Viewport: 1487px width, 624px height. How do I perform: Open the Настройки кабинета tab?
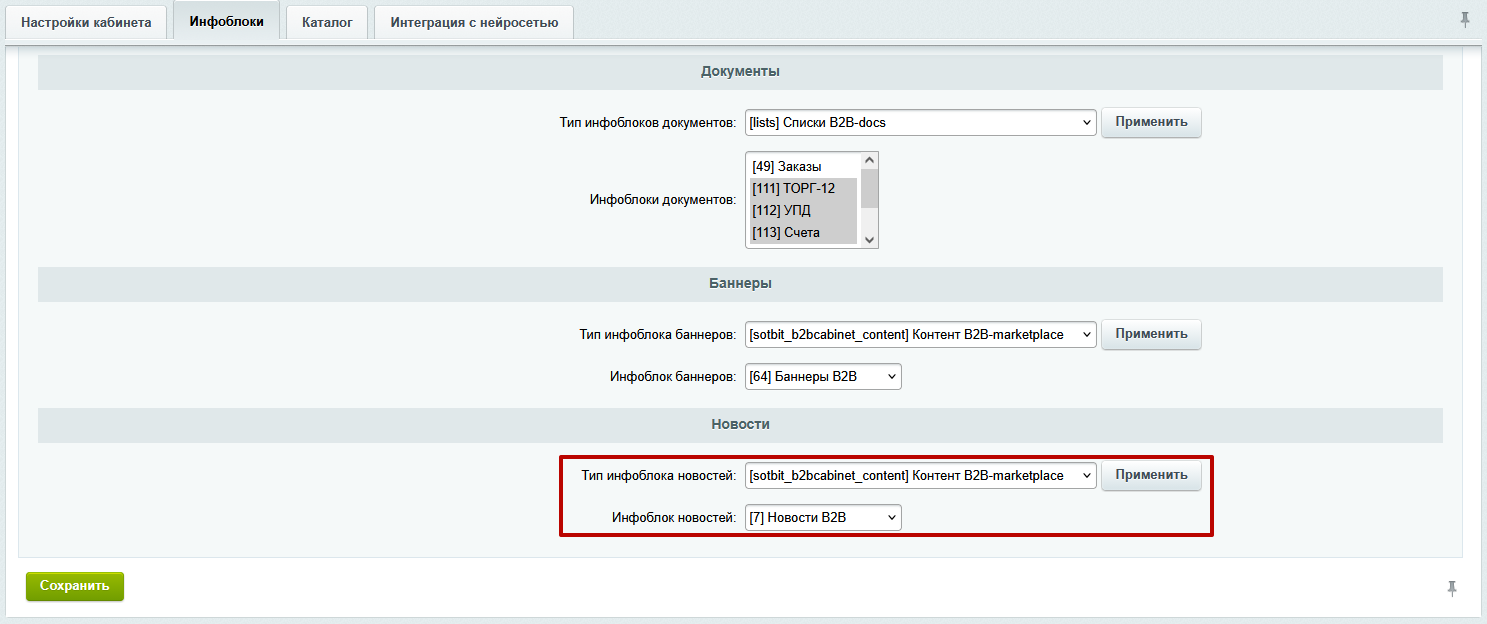pos(86,22)
